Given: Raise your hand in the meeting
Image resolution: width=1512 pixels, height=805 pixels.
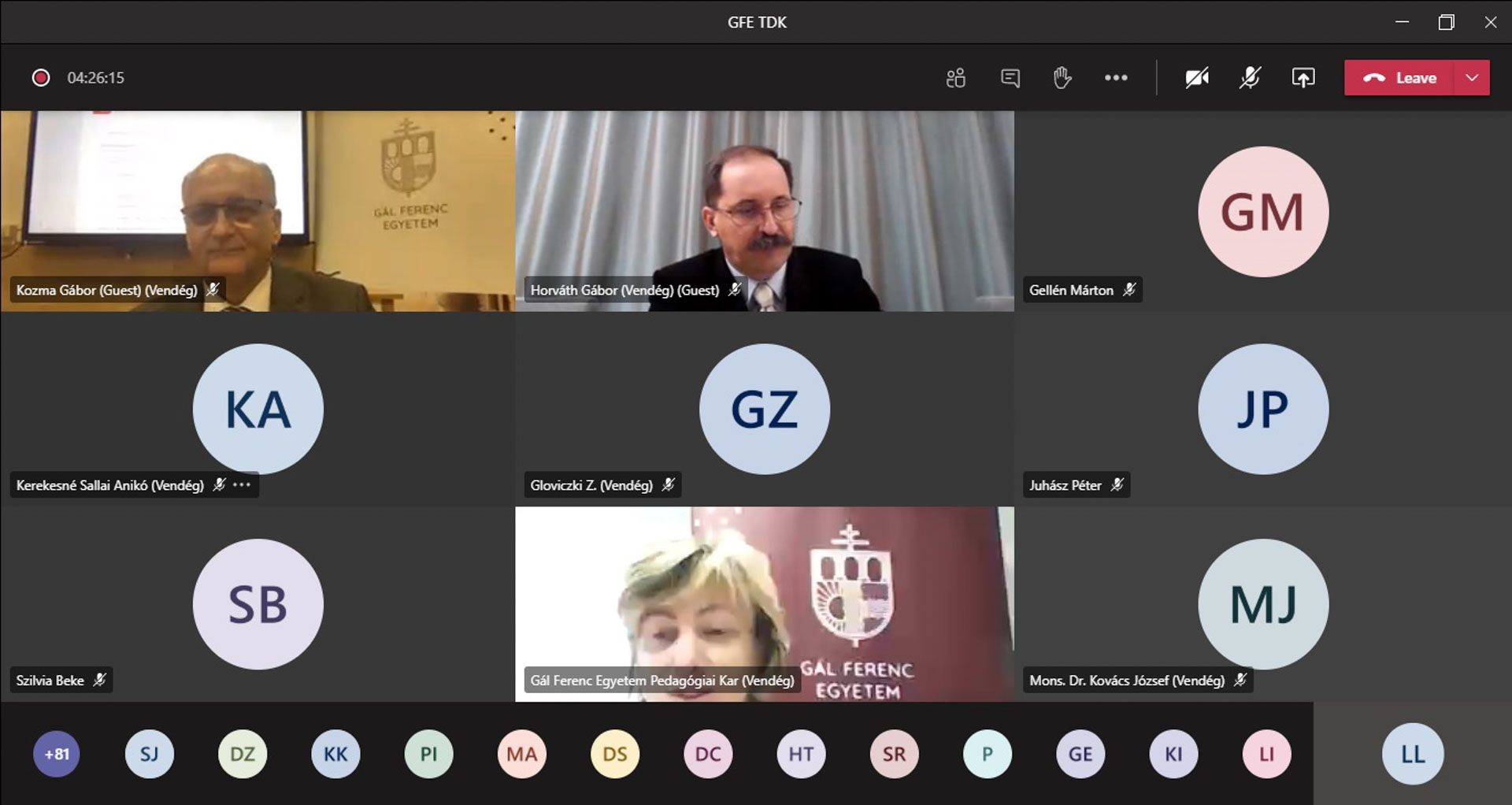Looking at the screenshot, I should [x=1062, y=78].
